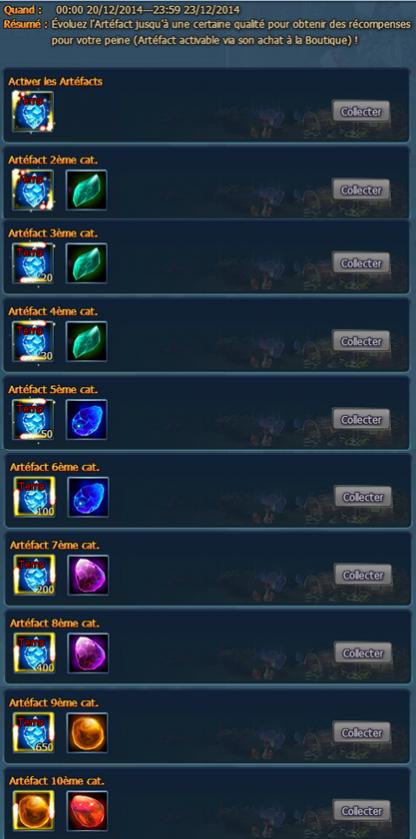Click Collecter for Activer les Artéfacts

tap(361, 112)
